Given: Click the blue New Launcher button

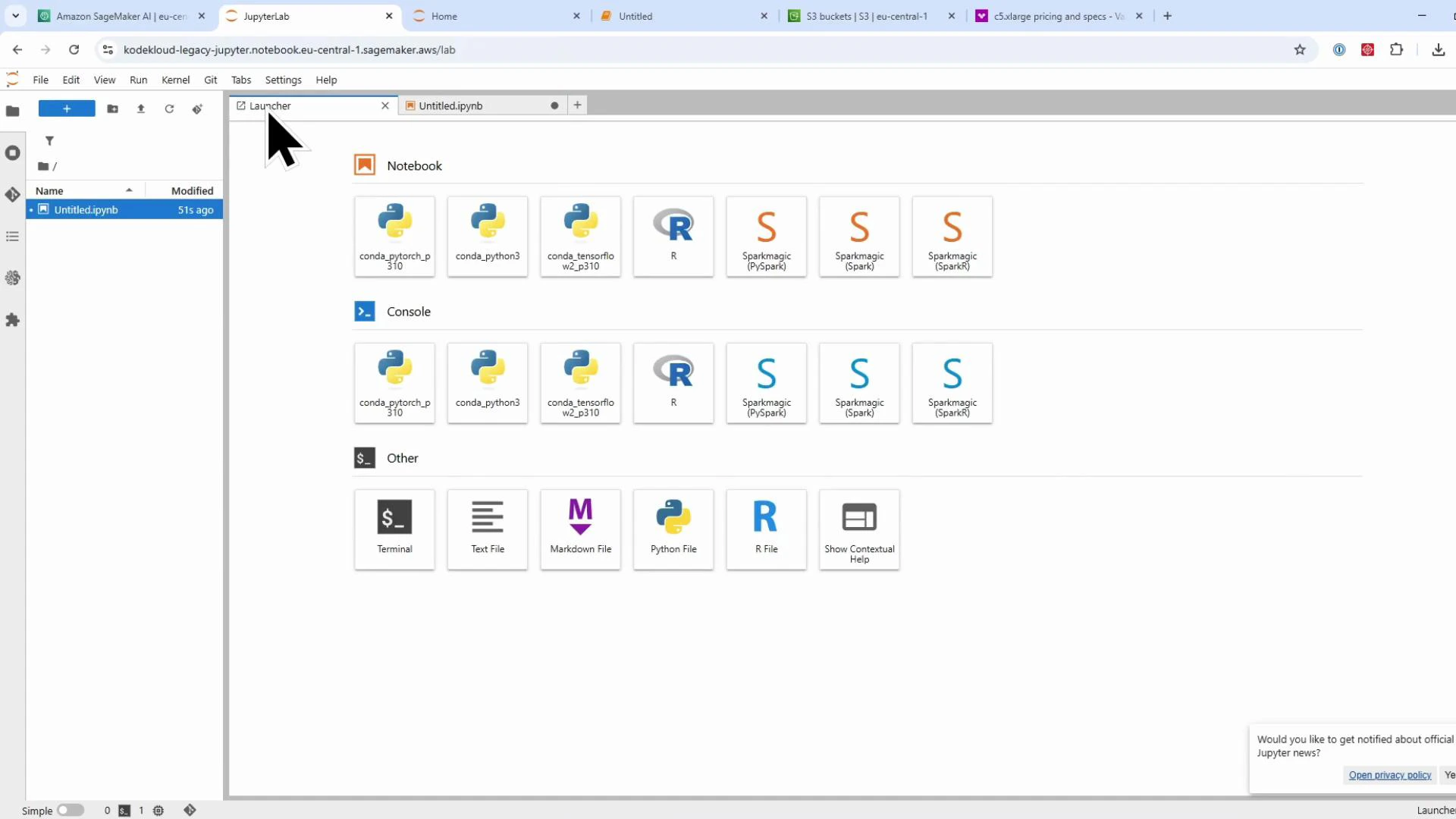Looking at the screenshot, I should 66,108.
